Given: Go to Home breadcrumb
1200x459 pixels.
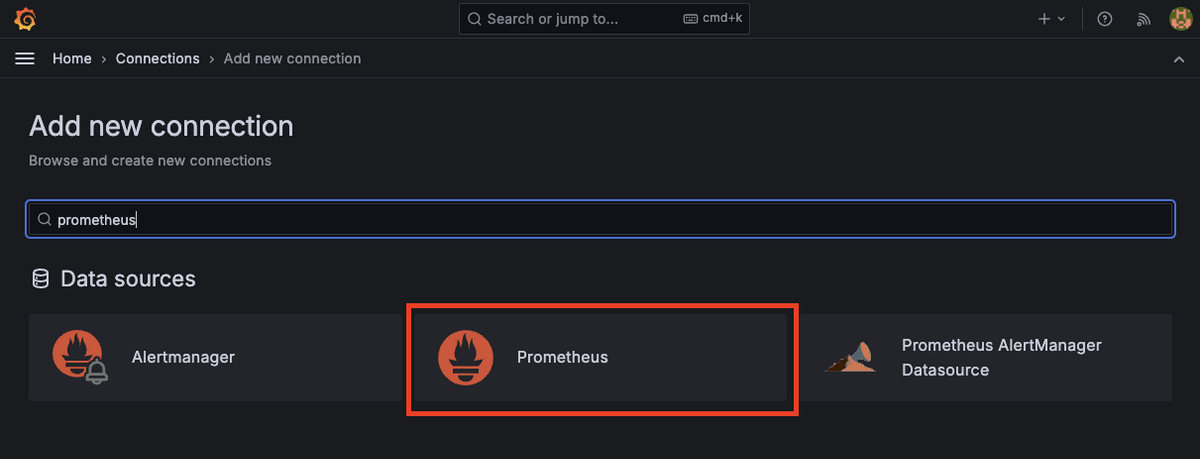Looking at the screenshot, I should tap(72, 59).
